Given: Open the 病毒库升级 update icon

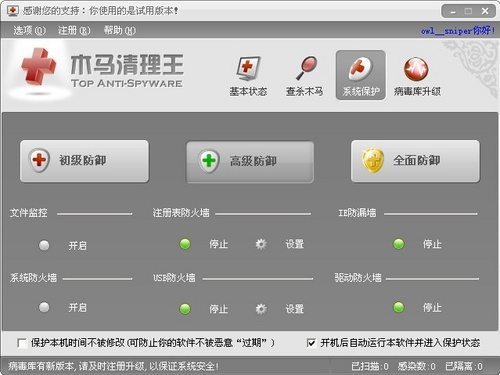Looking at the screenshot, I should (x=416, y=69).
